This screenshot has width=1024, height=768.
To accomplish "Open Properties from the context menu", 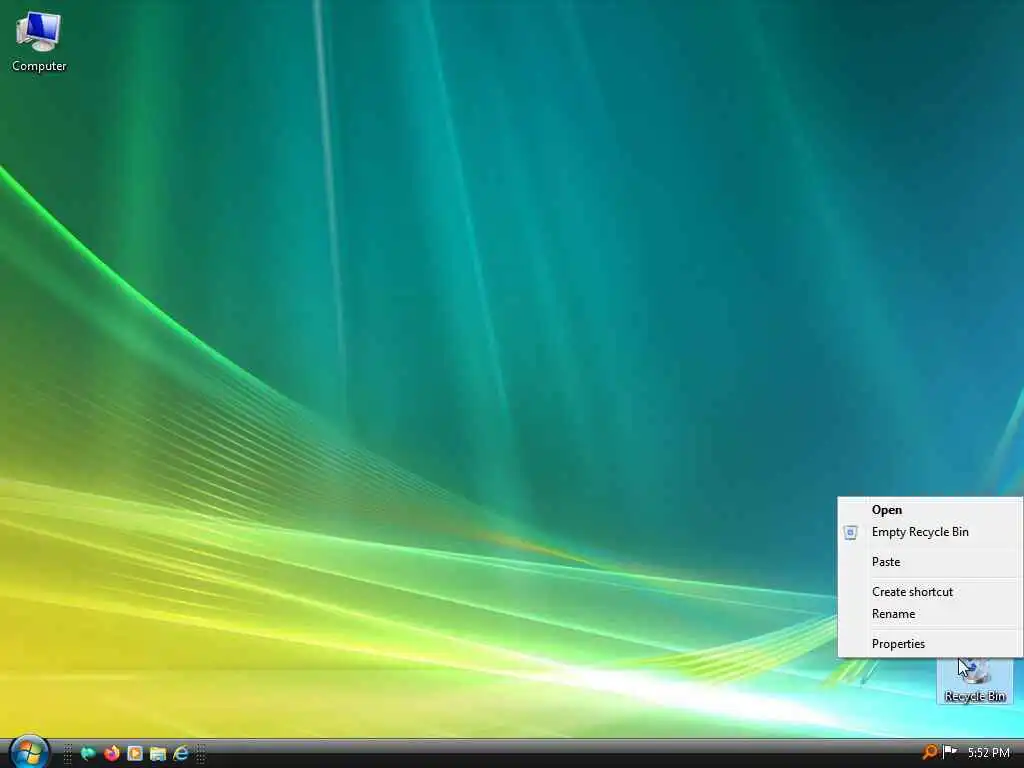I will pyautogui.click(x=930, y=644).
